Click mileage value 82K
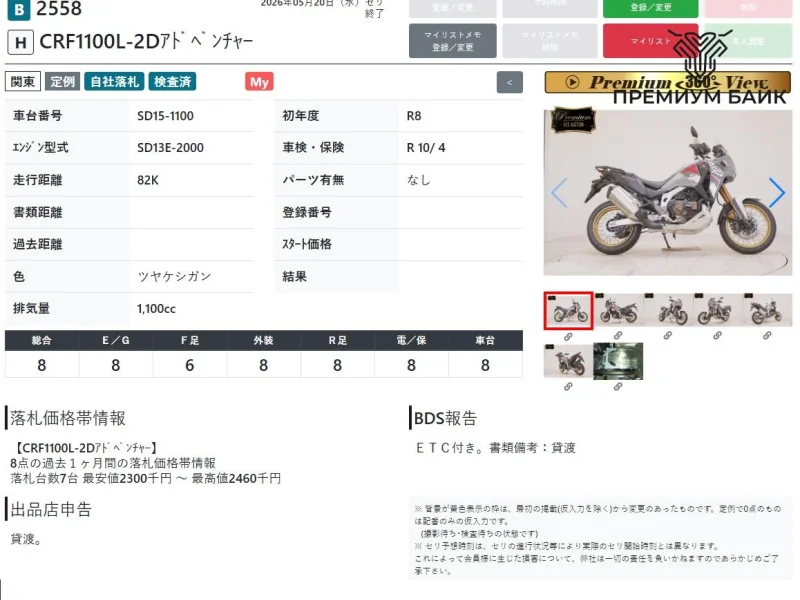Viewport: 800px width, 600px height. (148, 180)
